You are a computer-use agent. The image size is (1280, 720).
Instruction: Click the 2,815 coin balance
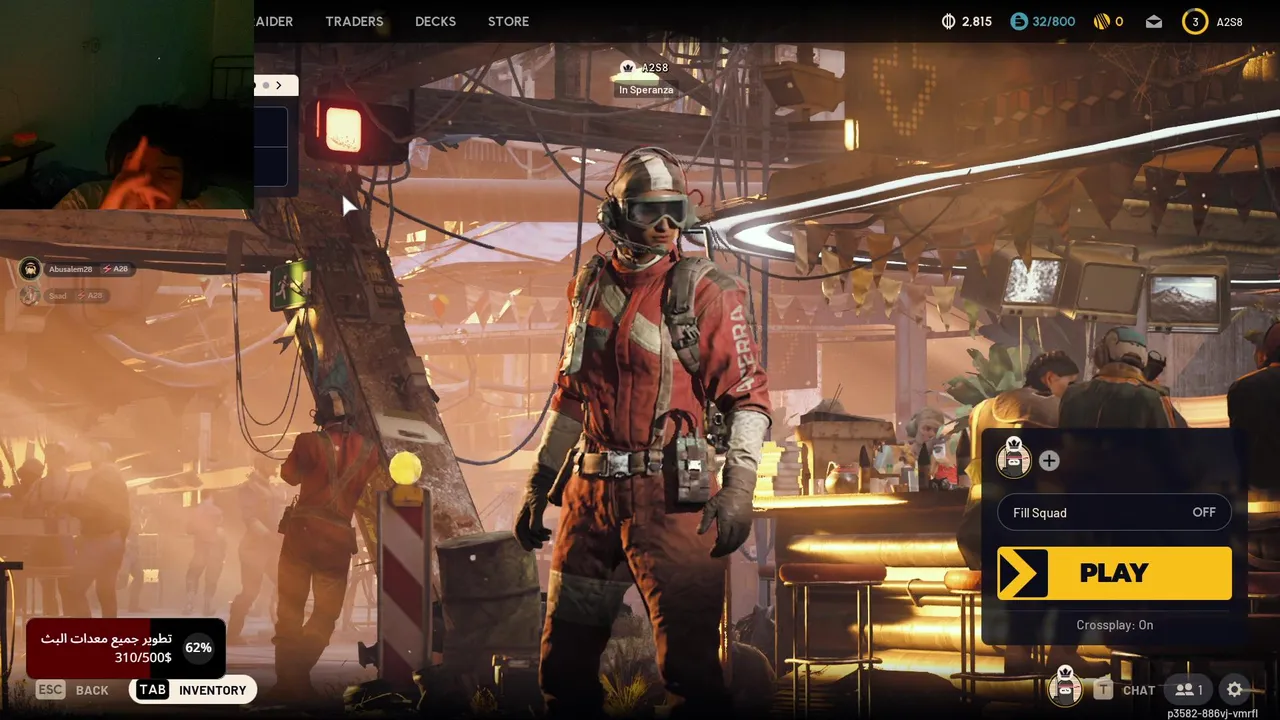pyautogui.click(x=976, y=21)
